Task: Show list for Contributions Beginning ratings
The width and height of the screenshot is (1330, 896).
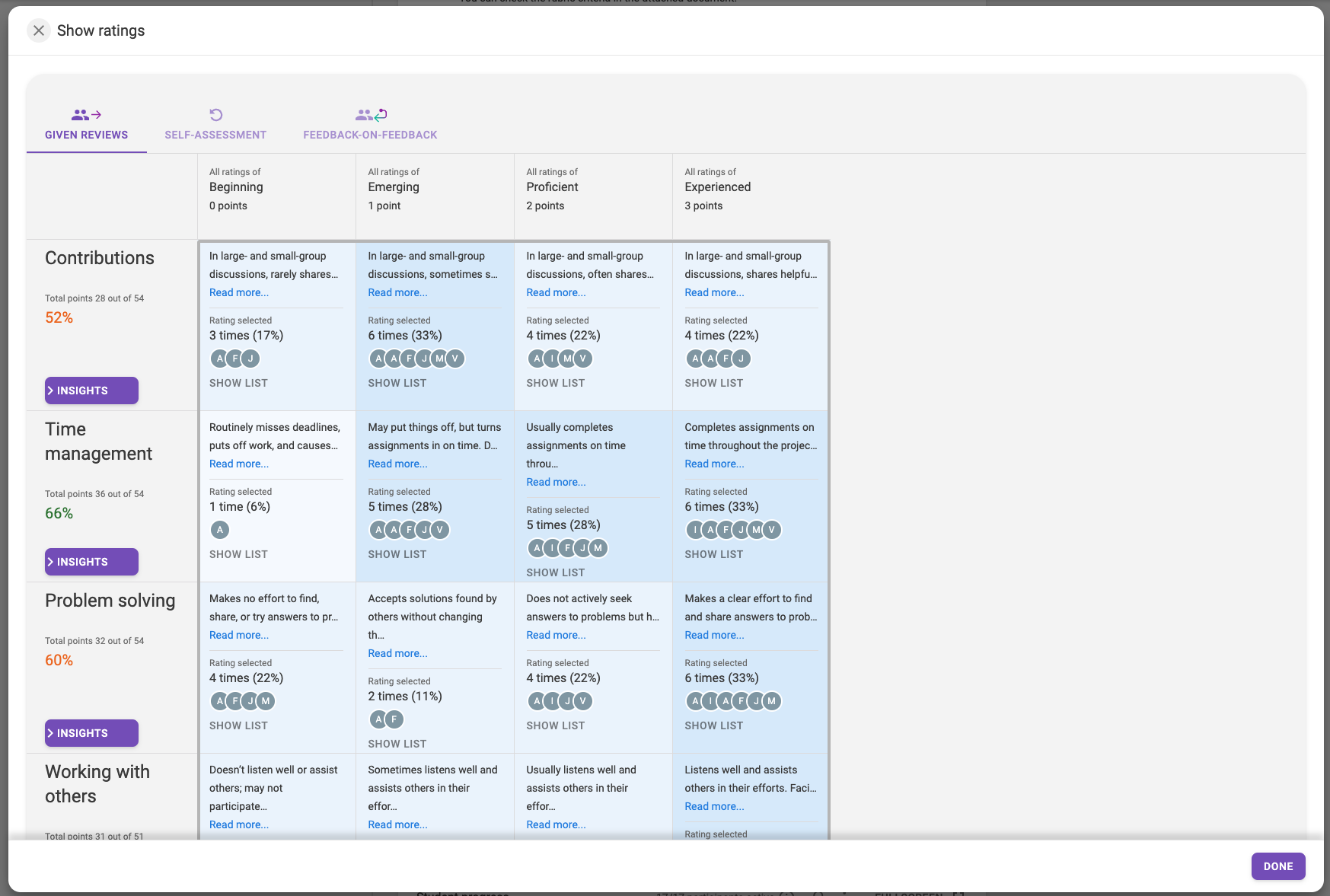Action: tap(238, 383)
